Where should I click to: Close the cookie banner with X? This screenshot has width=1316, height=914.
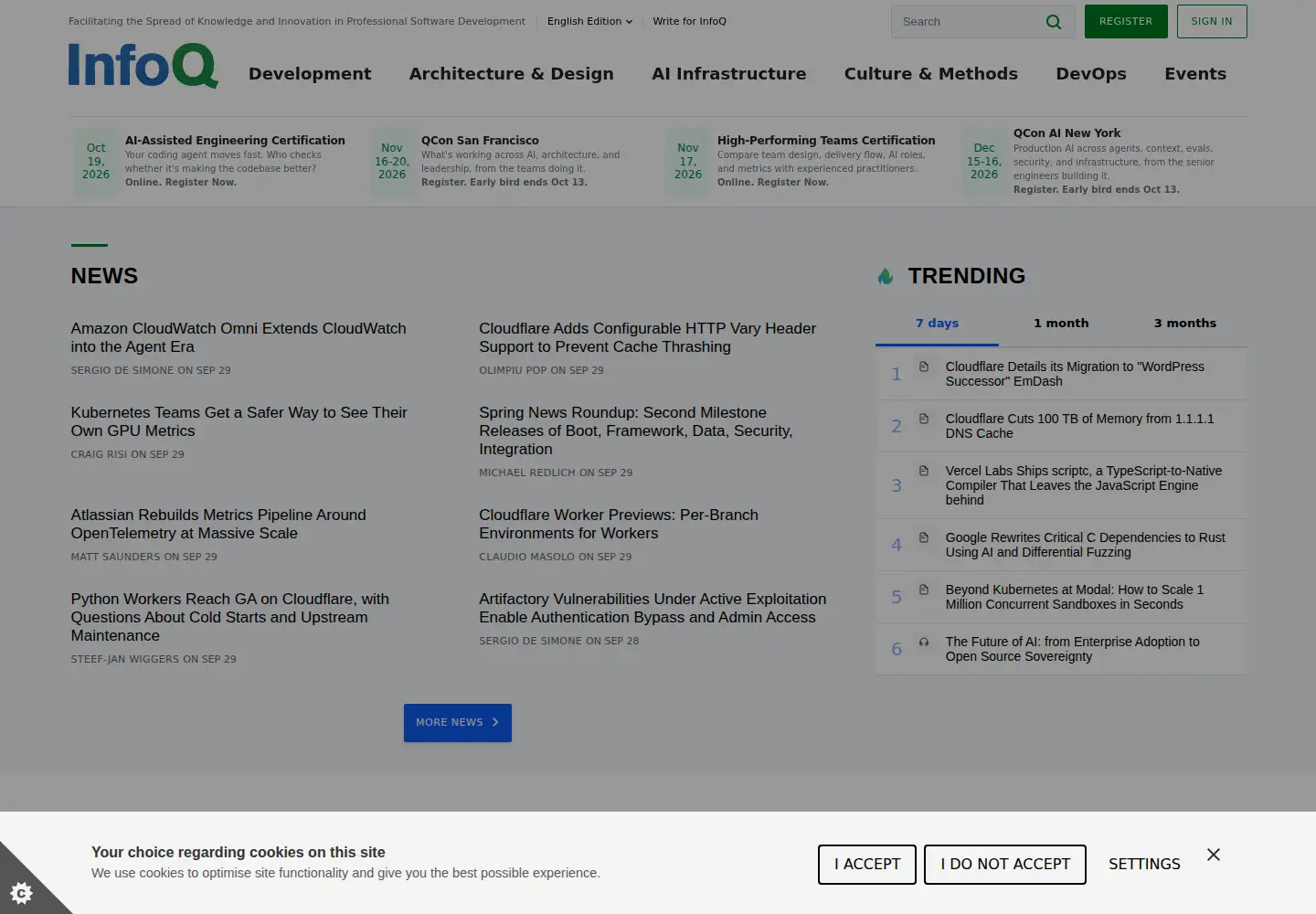[1214, 855]
